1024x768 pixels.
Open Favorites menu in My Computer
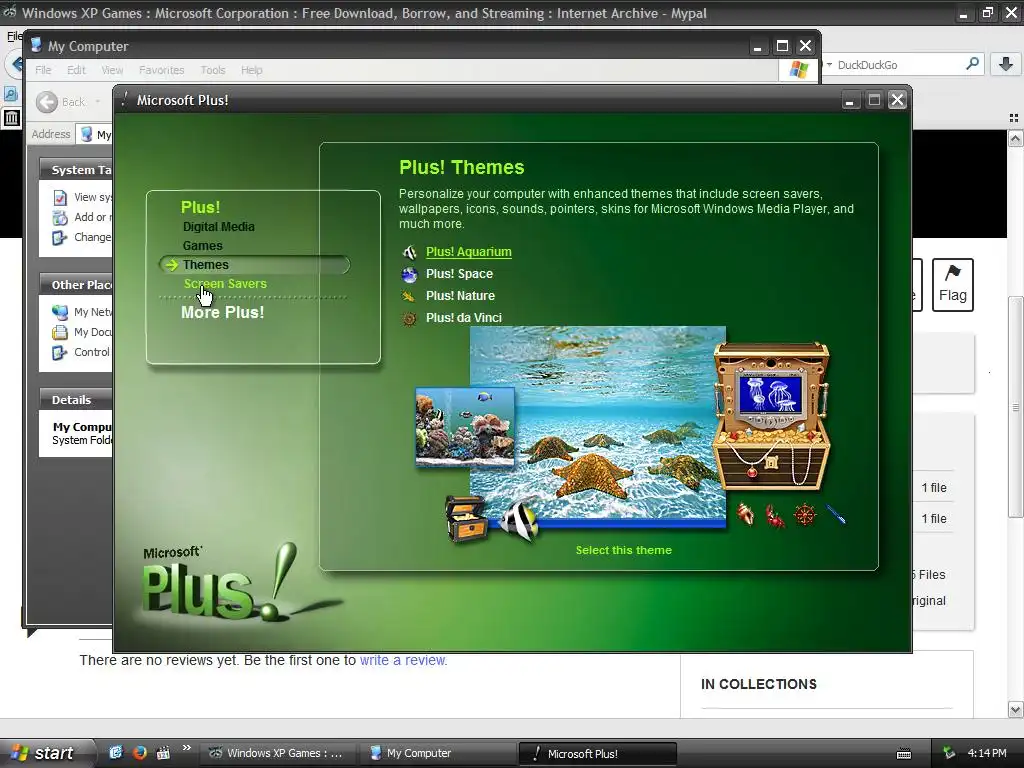pos(161,70)
